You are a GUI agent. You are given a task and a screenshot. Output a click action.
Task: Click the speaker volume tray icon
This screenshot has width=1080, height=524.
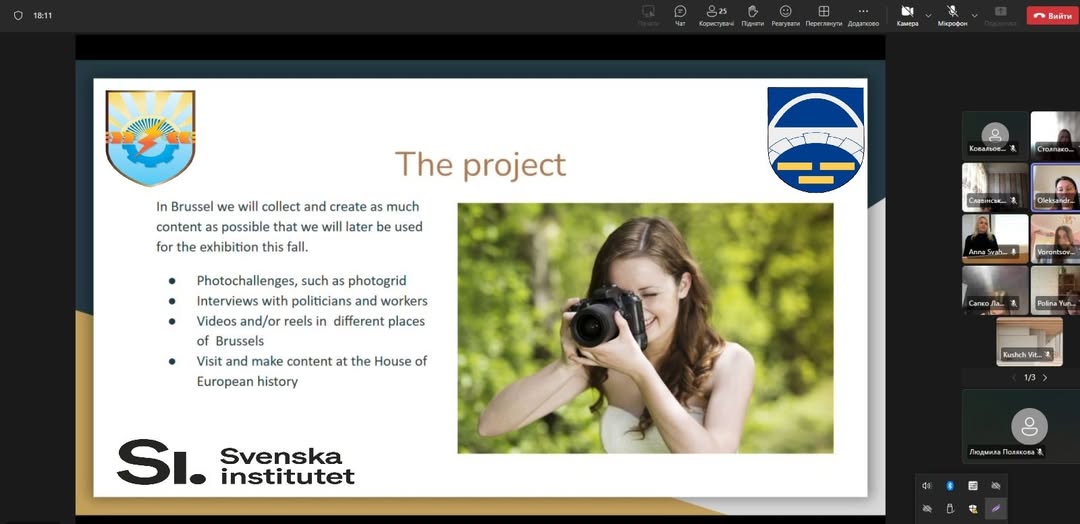[927, 485]
